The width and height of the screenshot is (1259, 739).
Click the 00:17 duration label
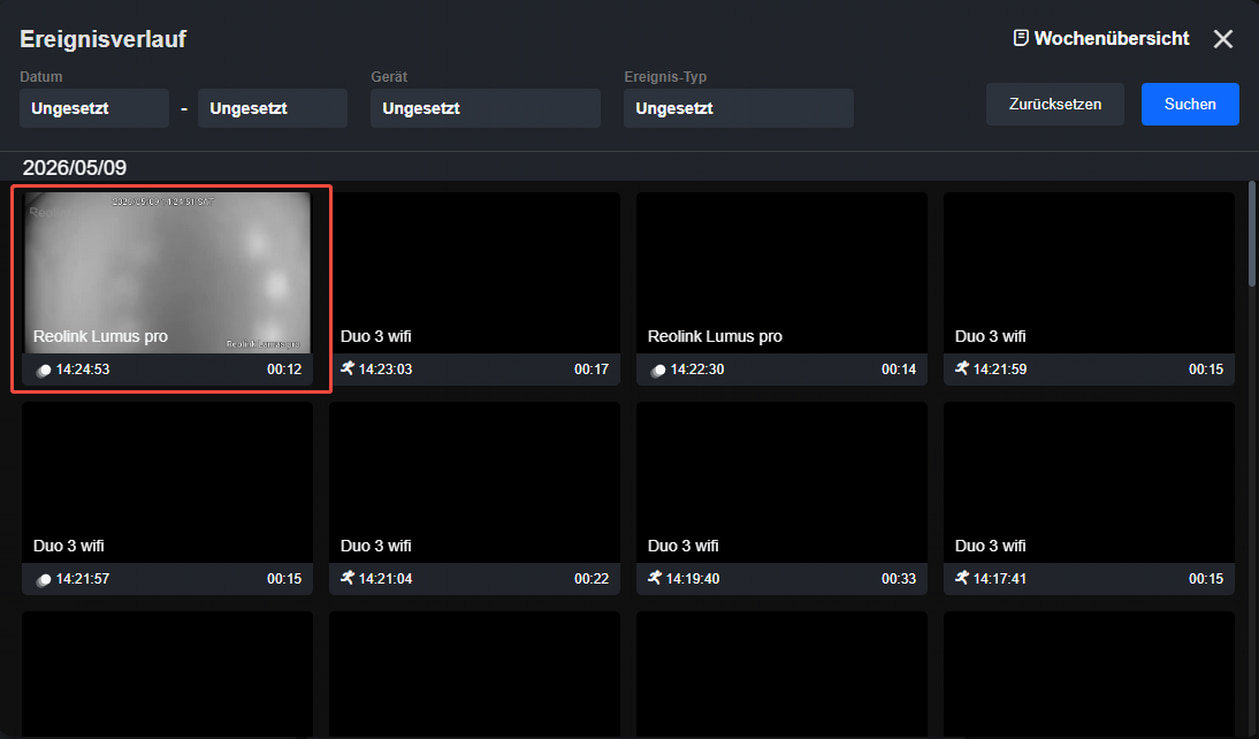point(591,369)
